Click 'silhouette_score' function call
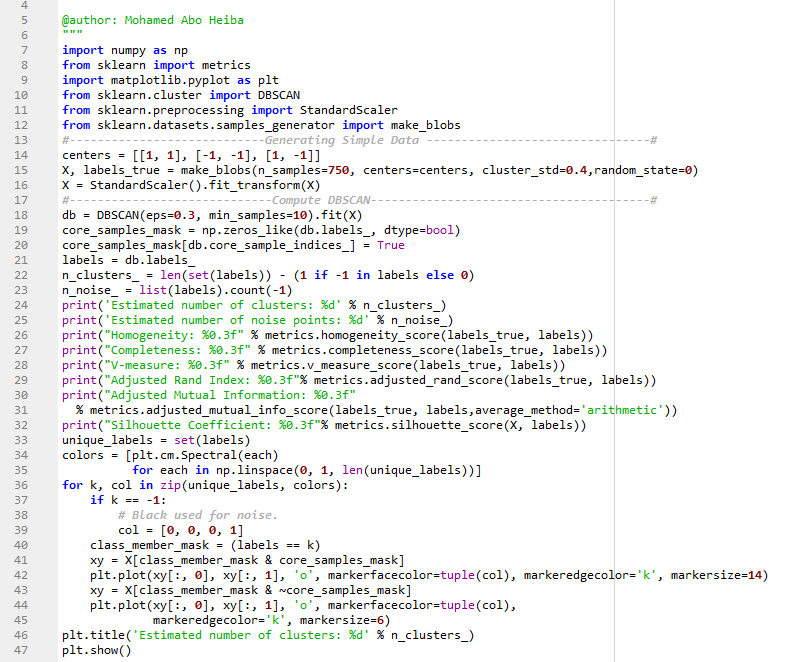 click(x=446, y=425)
